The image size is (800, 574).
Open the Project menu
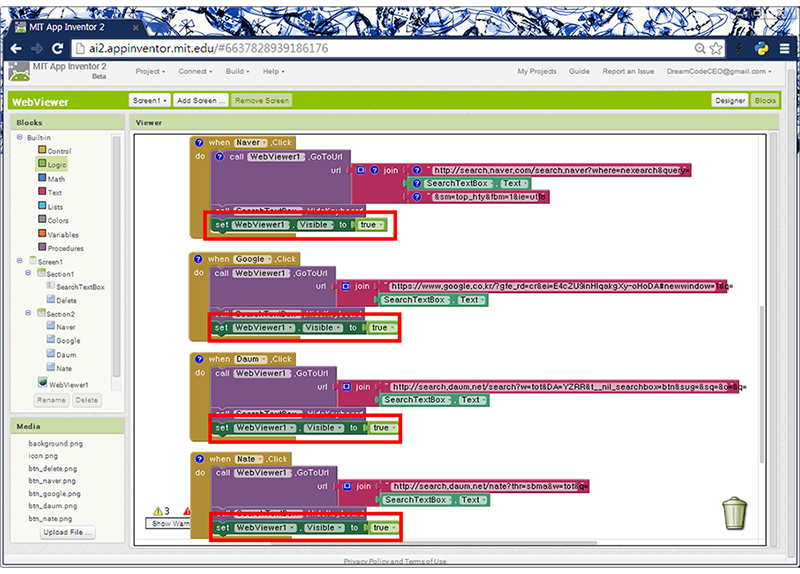(x=150, y=71)
